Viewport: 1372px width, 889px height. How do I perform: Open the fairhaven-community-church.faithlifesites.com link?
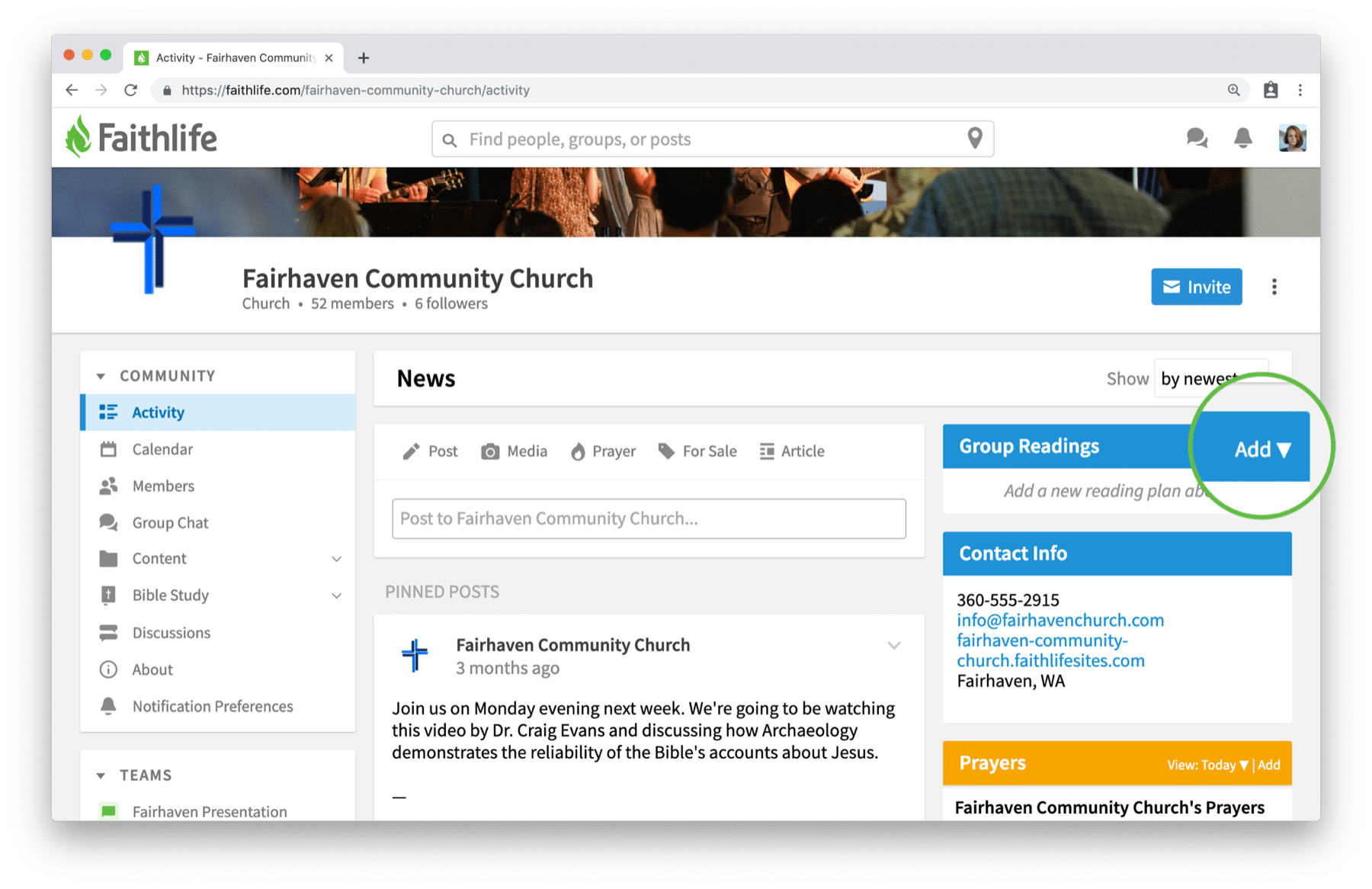(1050, 650)
